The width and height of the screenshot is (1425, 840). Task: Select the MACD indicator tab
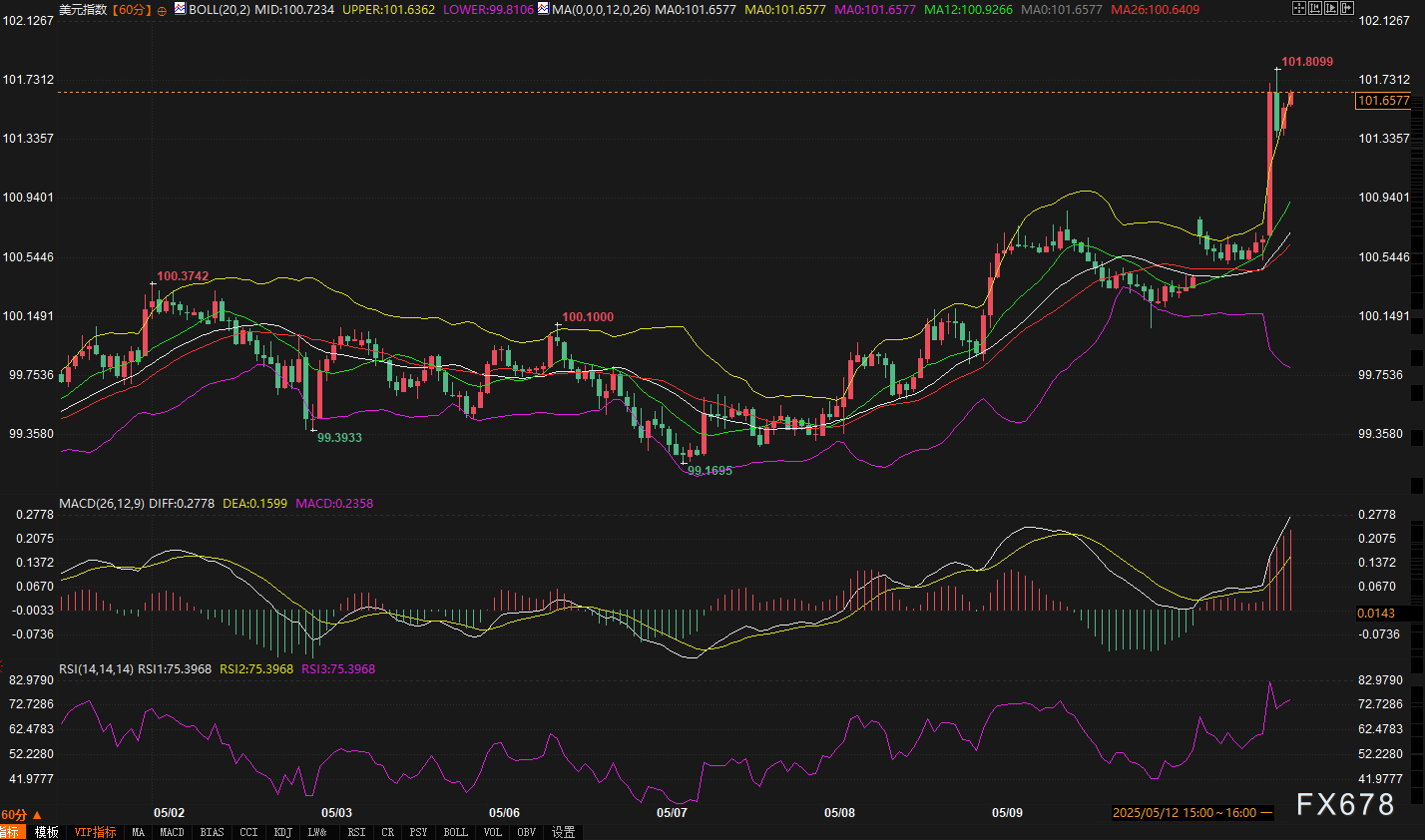click(x=172, y=832)
